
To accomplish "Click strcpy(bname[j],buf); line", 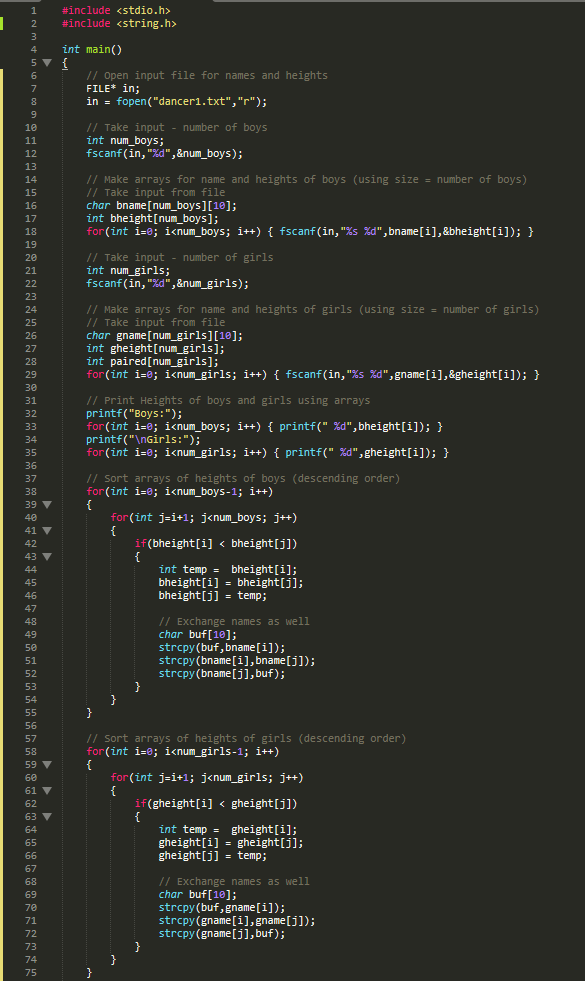I will tap(222, 674).
